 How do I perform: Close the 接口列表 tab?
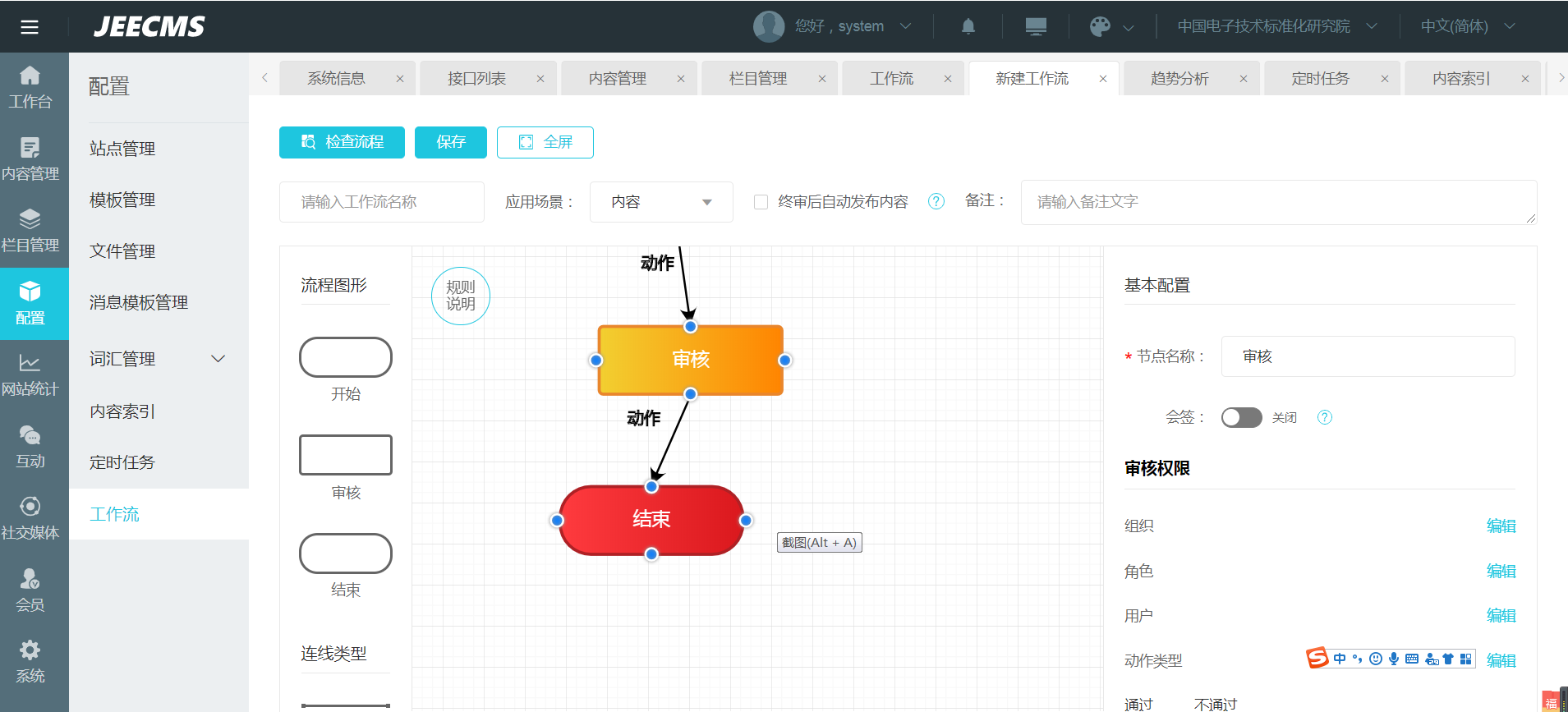pos(540,79)
